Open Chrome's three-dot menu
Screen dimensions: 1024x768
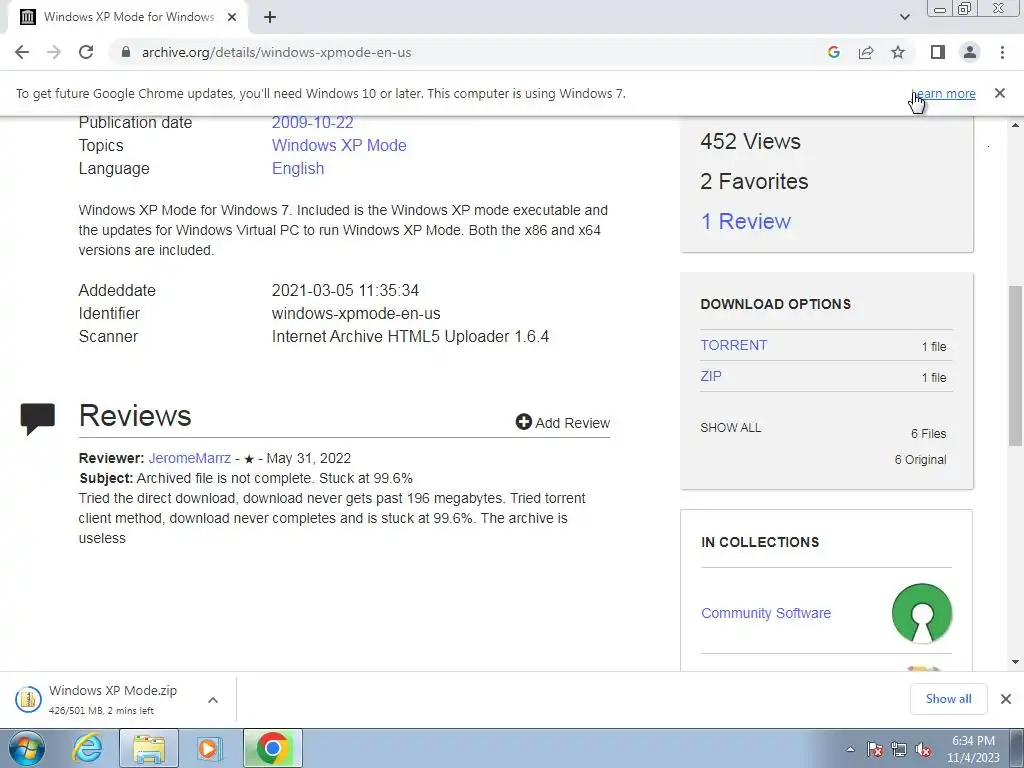(x=1002, y=52)
